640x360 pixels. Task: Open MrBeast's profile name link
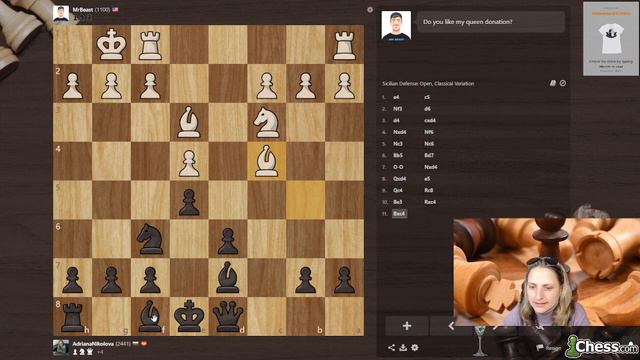[x=83, y=9]
